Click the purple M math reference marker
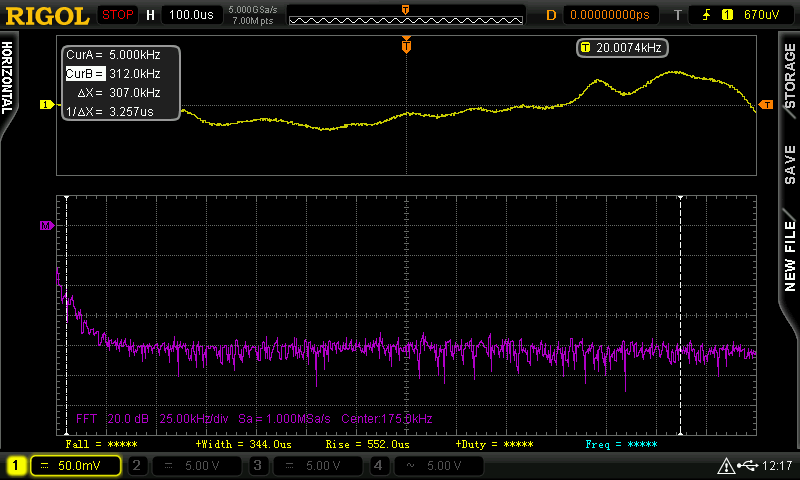Image resolution: width=800 pixels, height=480 pixels. (x=47, y=225)
